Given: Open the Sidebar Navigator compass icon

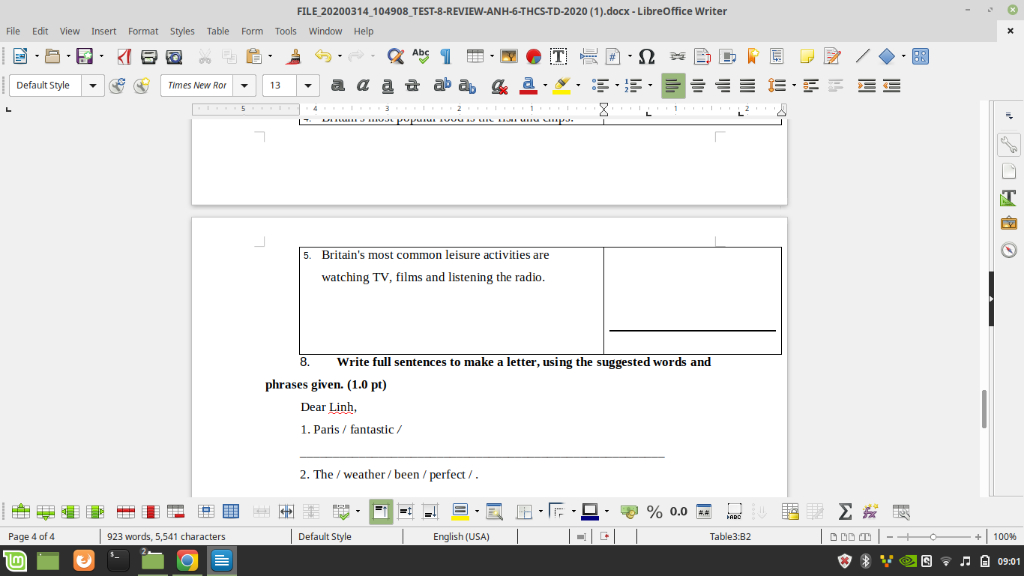Looking at the screenshot, I should [1009, 250].
